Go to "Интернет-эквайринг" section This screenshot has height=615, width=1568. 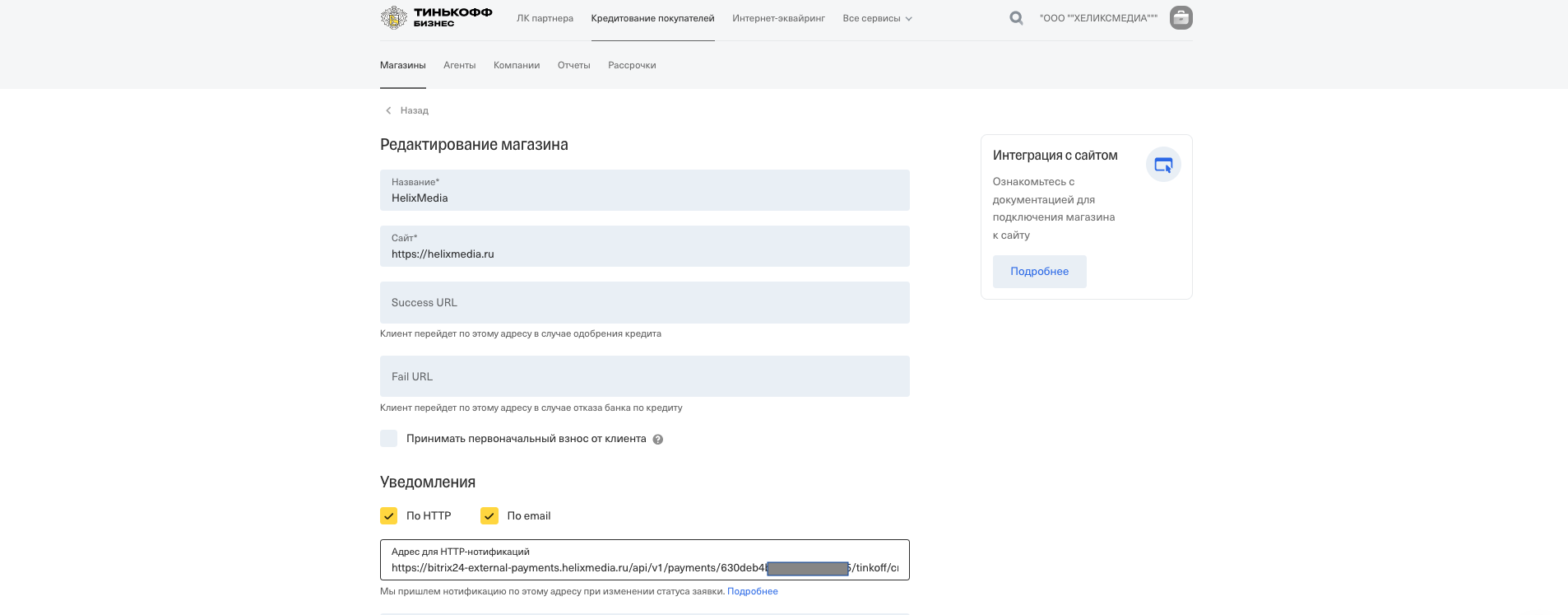pos(778,18)
